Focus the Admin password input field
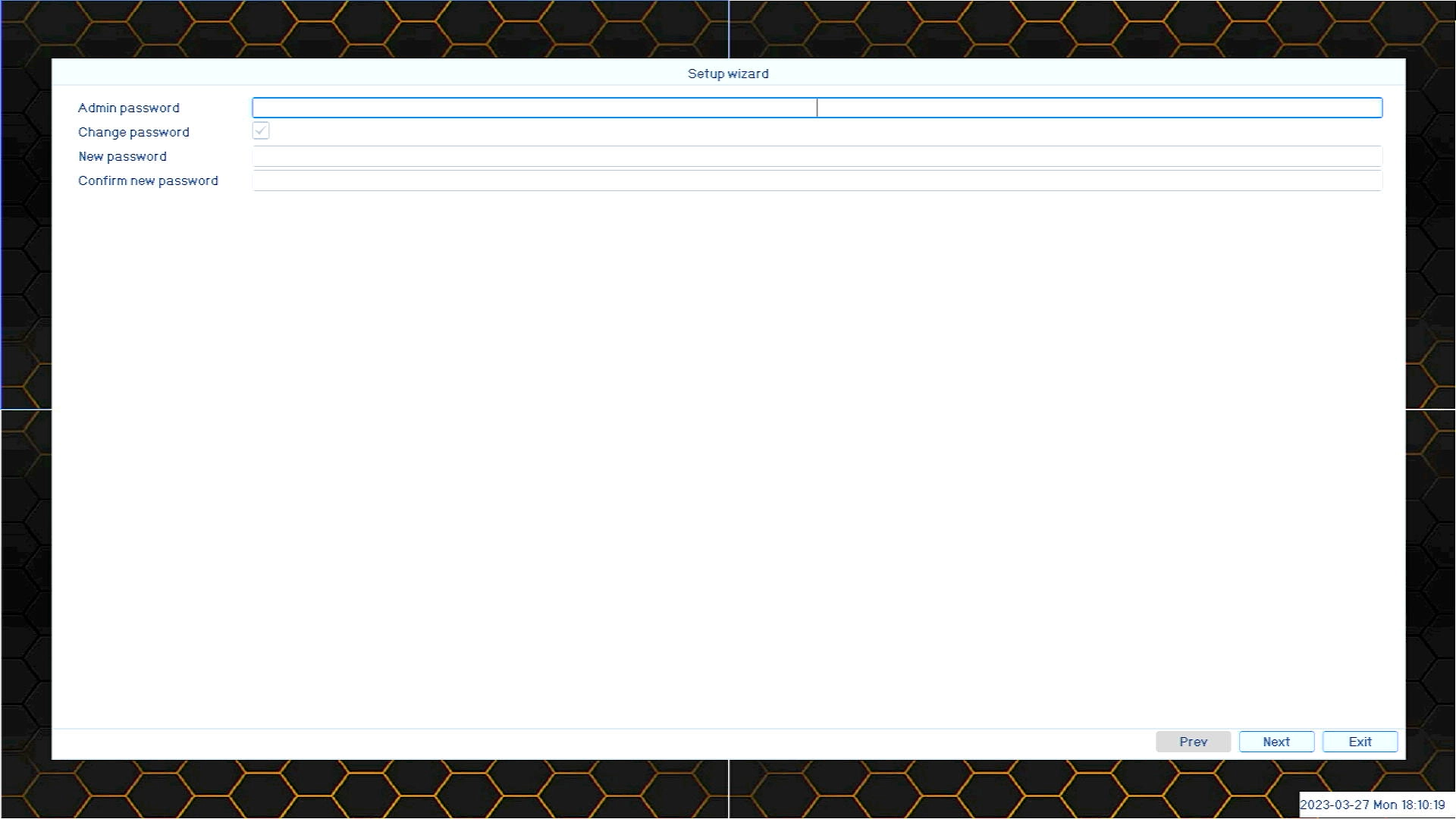 coord(817,108)
